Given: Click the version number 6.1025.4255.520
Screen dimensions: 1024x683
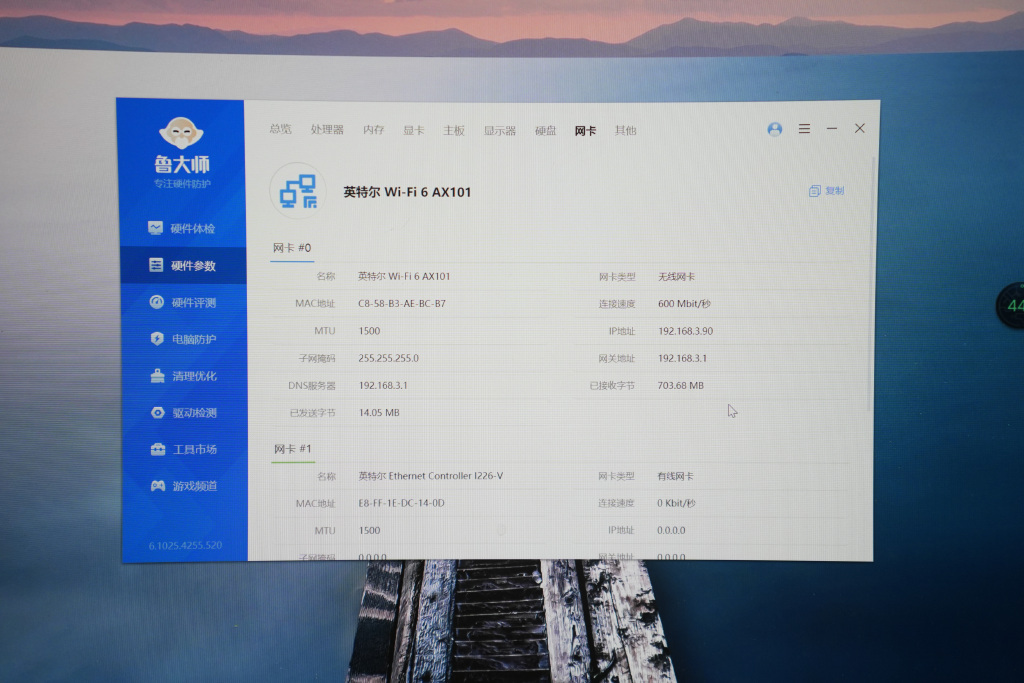Looking at the screenshot, I should [x=185, y=545].
